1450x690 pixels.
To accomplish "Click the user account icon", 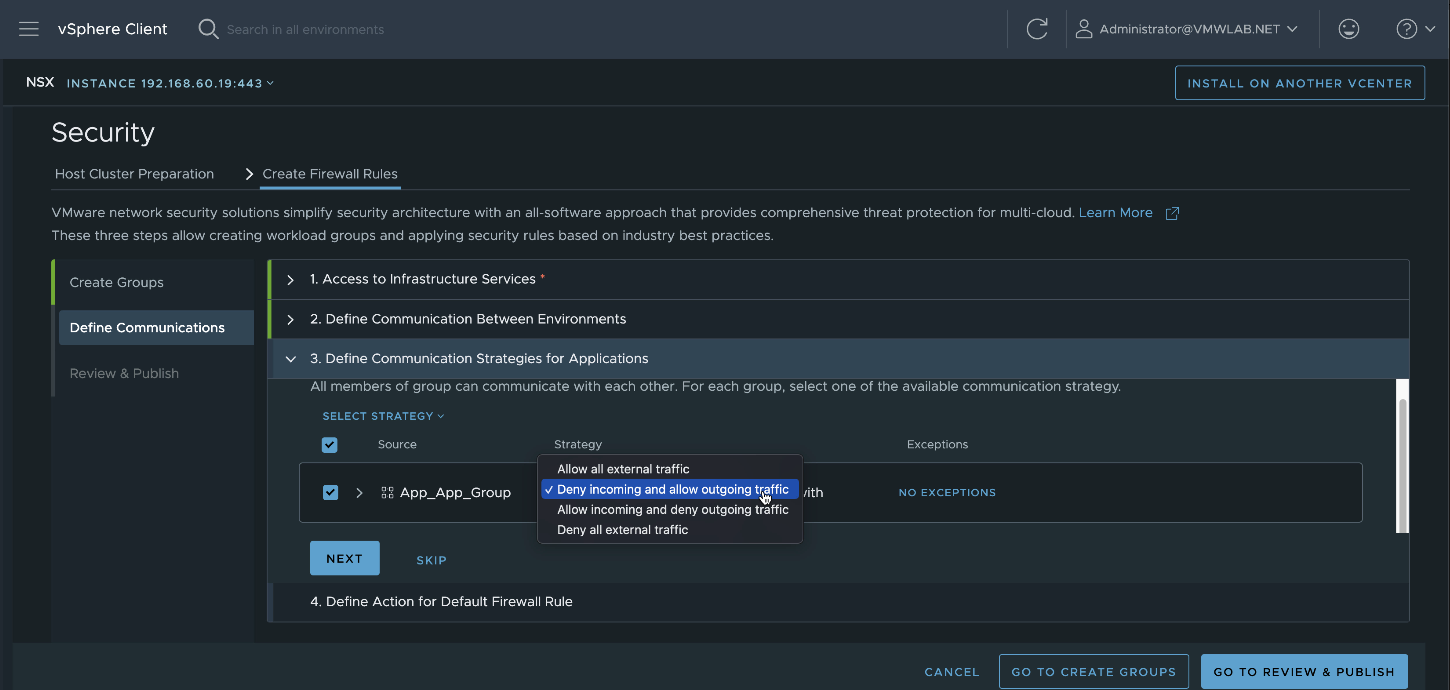I will pos(1083,29).
